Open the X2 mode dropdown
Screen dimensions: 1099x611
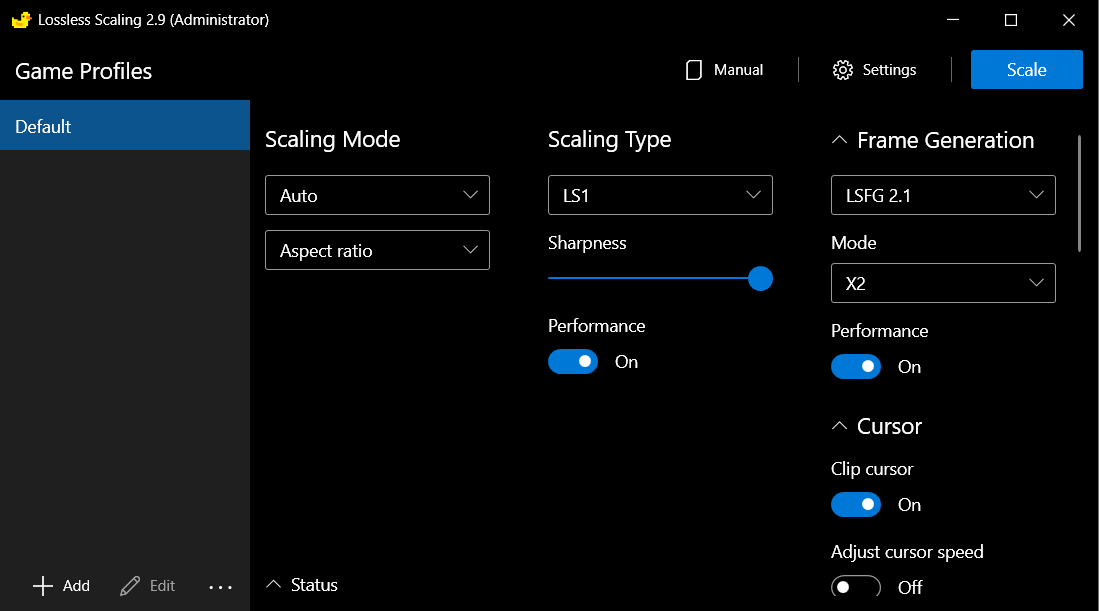coord(943,283)
